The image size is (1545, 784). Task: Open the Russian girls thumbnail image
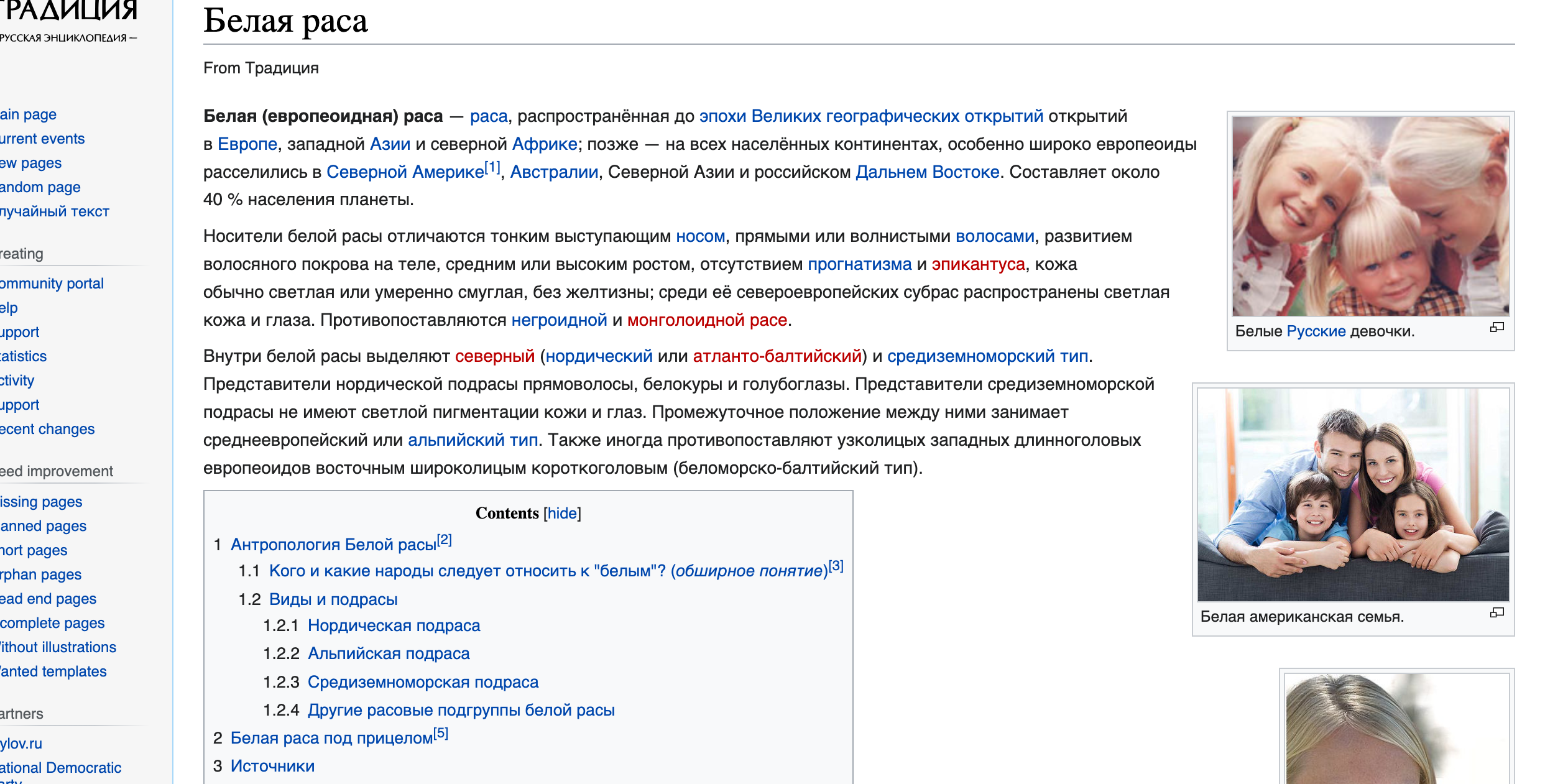(x=1370, y=216)
